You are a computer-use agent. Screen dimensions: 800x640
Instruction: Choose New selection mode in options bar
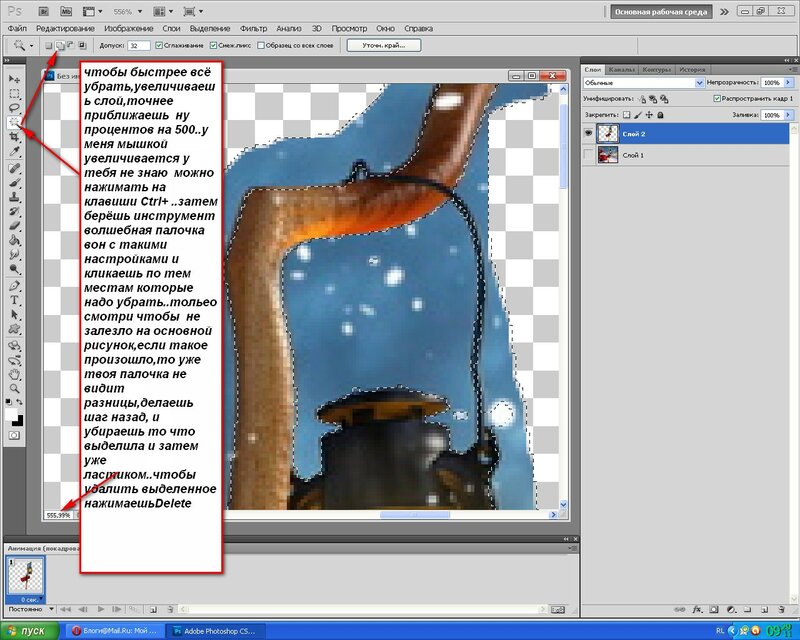pyautogui.click(x=48, y=45)
